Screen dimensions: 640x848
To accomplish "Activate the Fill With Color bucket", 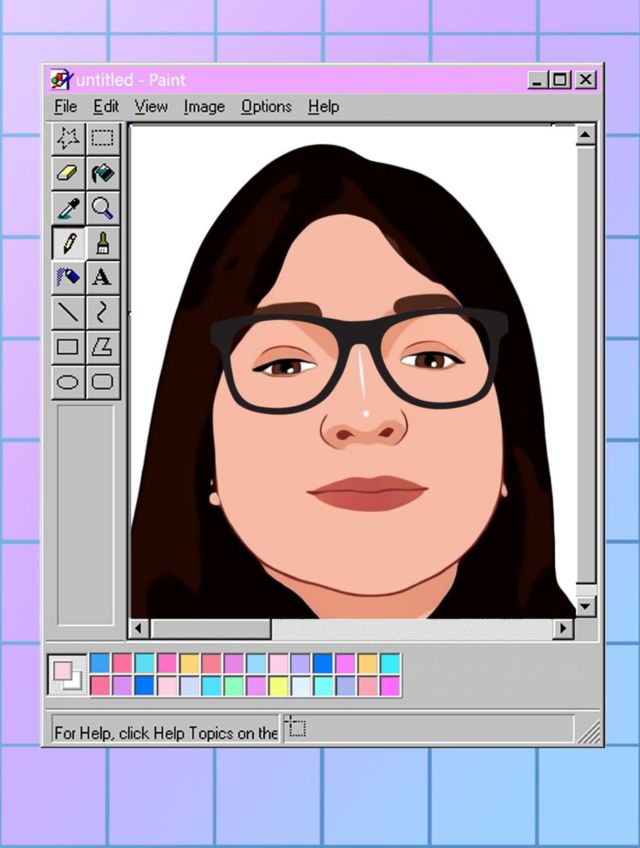I will point(102,173).
